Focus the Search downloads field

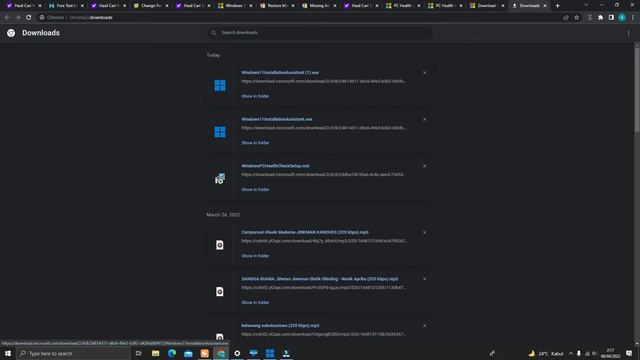(320, 33)
